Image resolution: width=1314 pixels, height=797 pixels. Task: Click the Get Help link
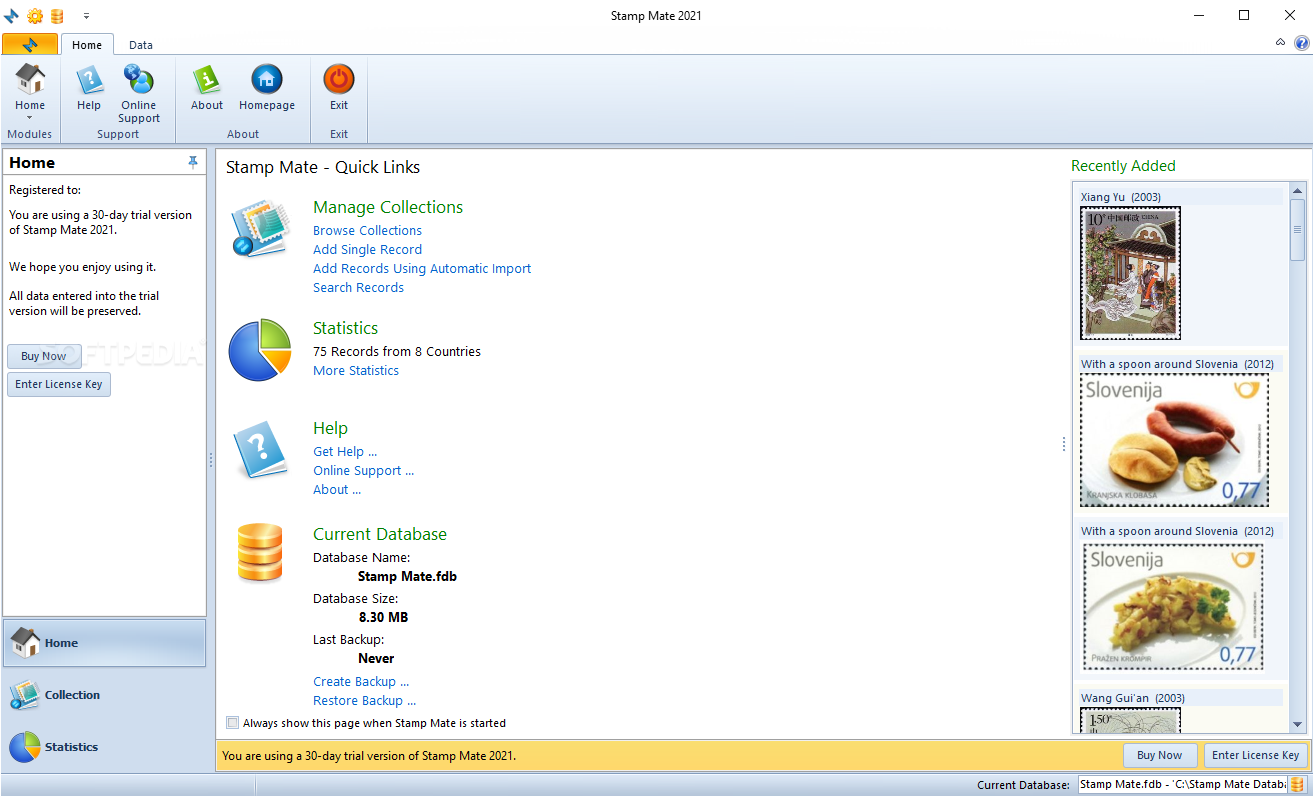pos(345,451)
